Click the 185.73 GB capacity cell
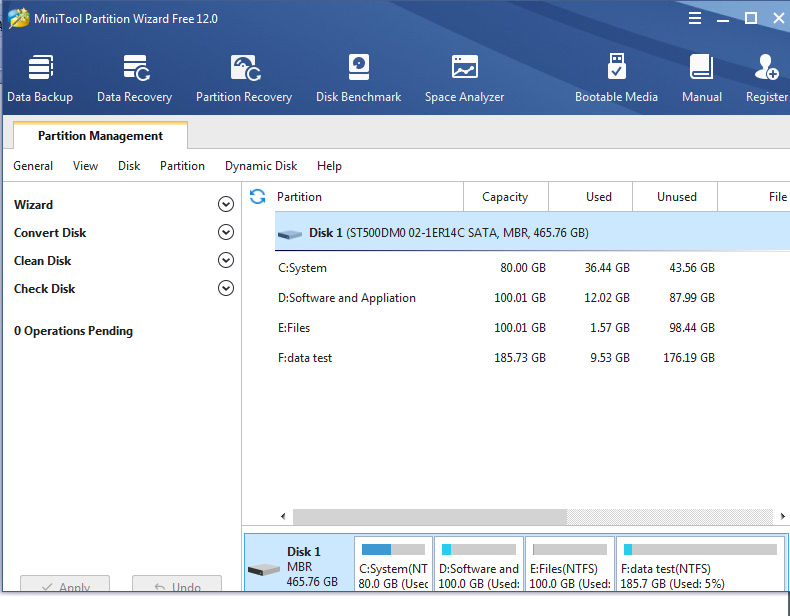The width and height of the screenshot is (790, 616). (x=519, y=358)
